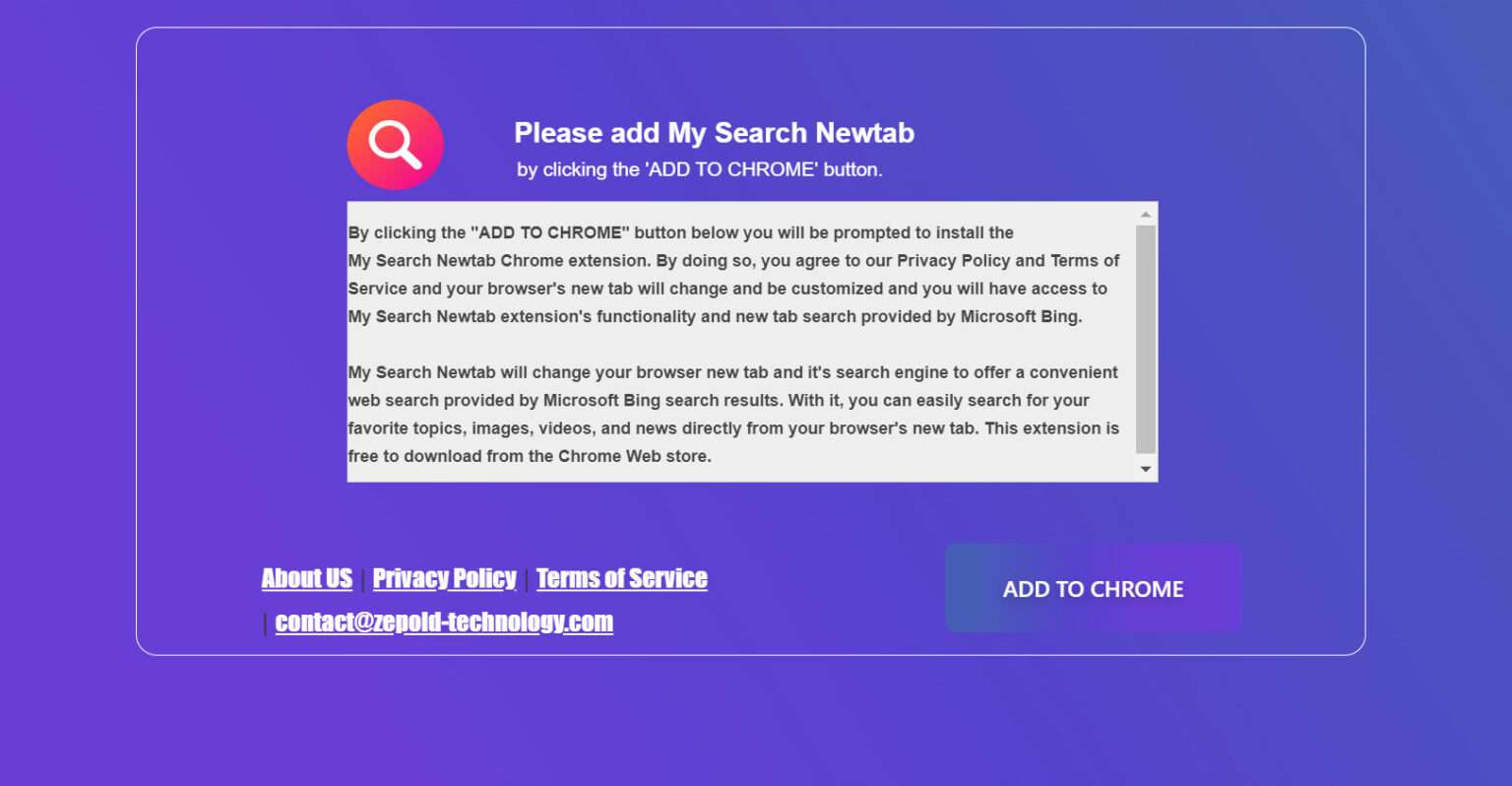Click the heading "Please add My Search Newtab"

click(714, 133)
